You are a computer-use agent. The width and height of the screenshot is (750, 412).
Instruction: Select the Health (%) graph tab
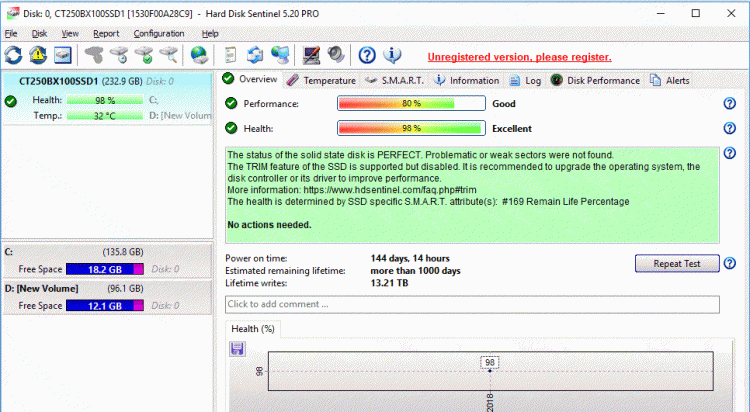253,329
